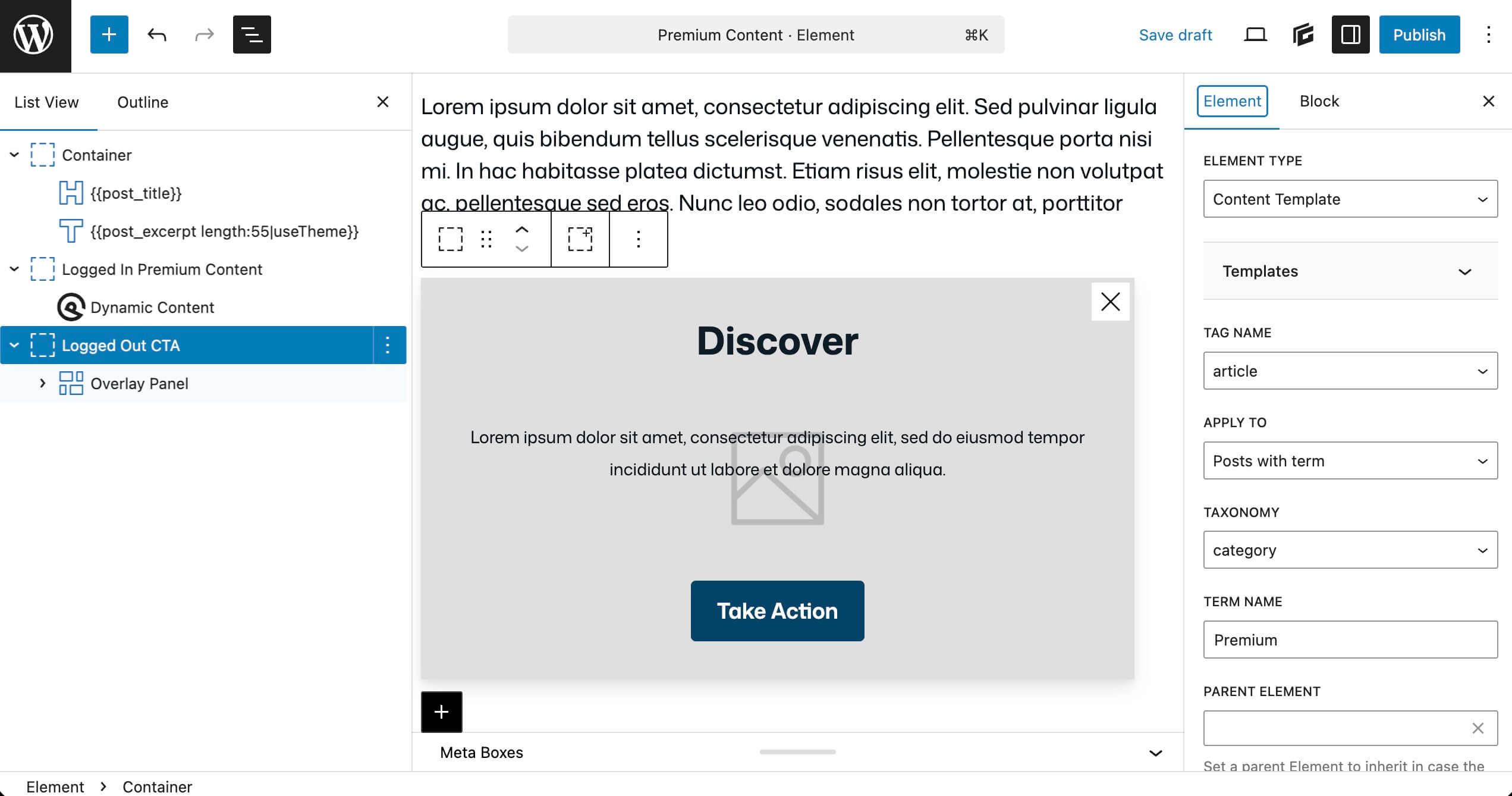This screenshot has width=1512, height=796.
Task: Click the undo arrow icon
Action: pyautogui.click(x=157, y=35)
